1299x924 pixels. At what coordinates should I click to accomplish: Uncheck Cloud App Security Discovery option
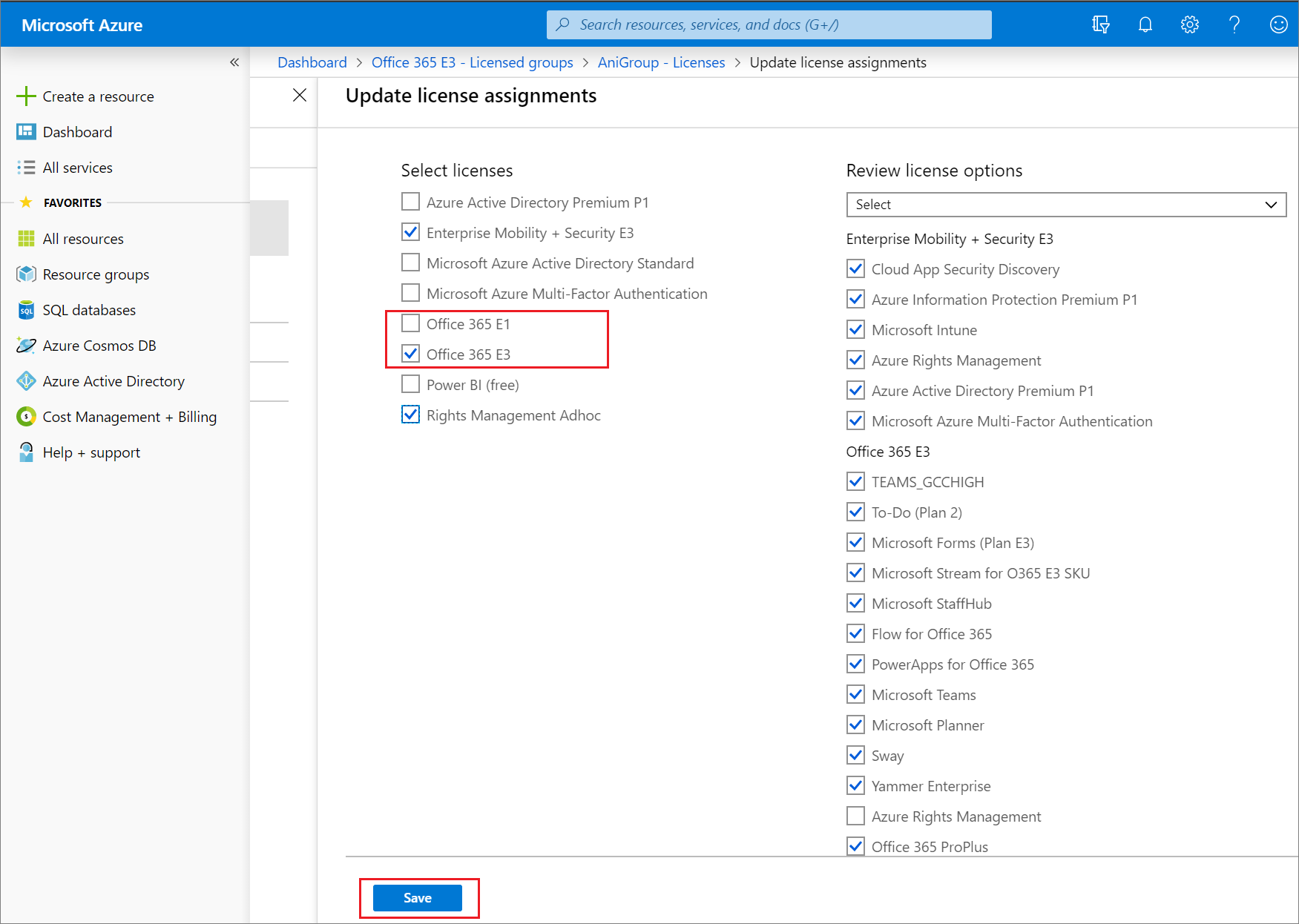pos(855,268)
